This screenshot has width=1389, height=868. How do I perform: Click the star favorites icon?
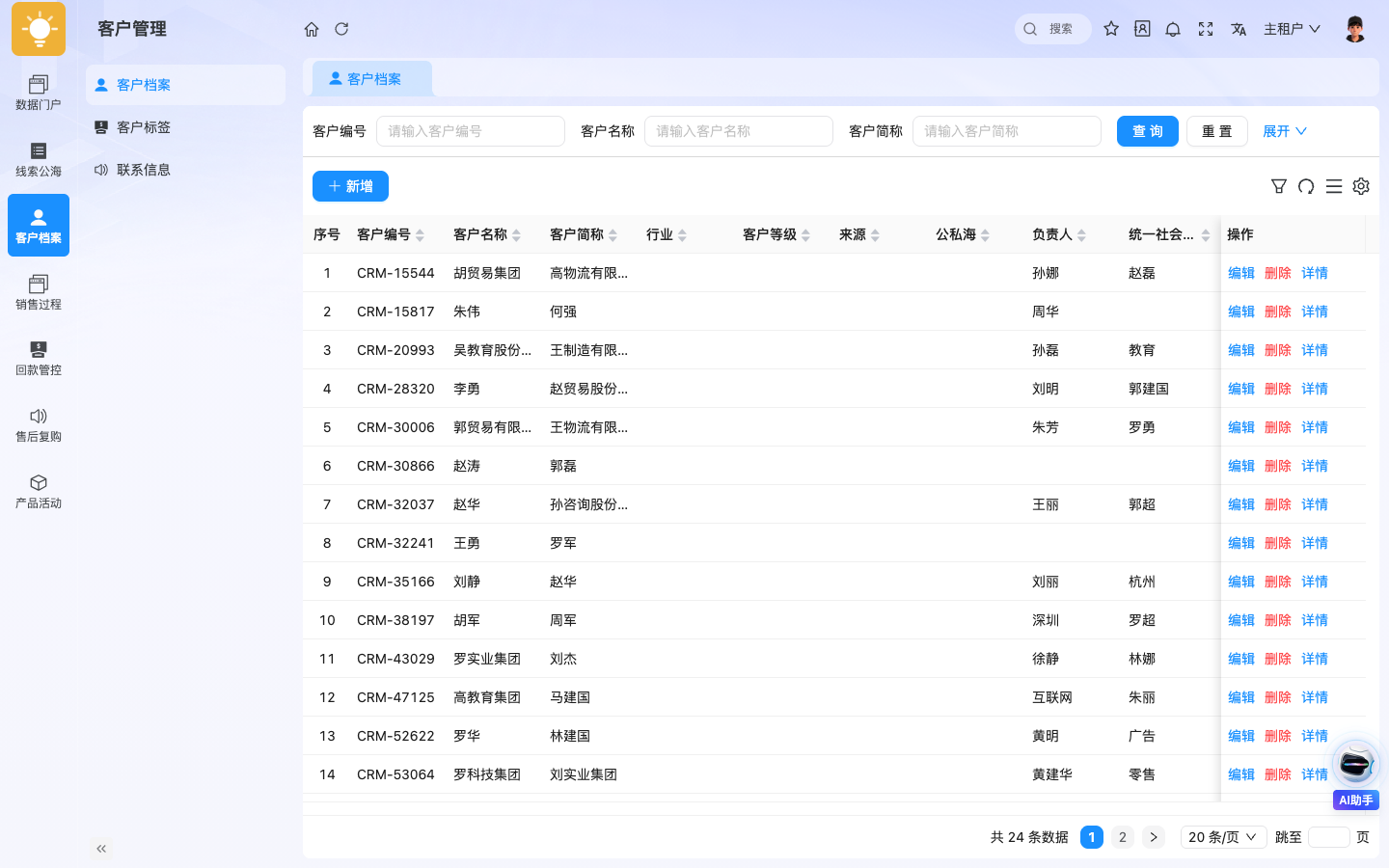pyautogui.click(x=1111, y=29)
